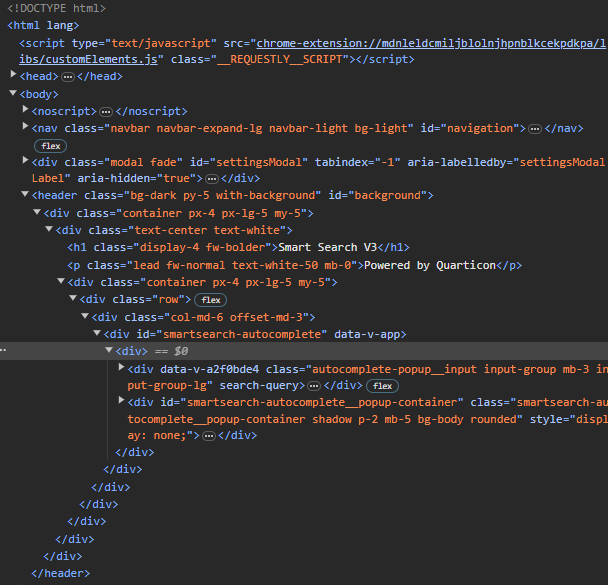Click the data-v-app attribute
Viewport: 608px width, 585px height.
[367, 334]
